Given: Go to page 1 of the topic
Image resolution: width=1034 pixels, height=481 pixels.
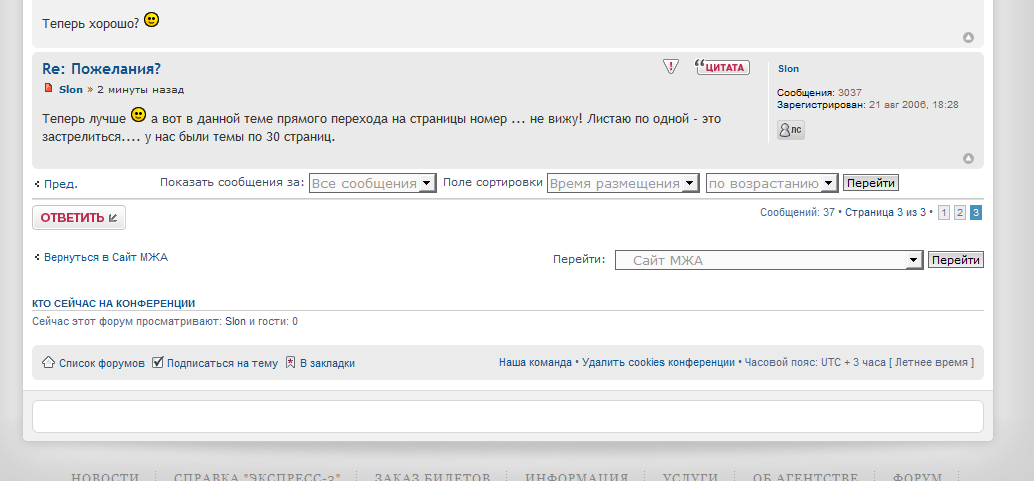Looking at the screenshot, I should pos(943,213).
